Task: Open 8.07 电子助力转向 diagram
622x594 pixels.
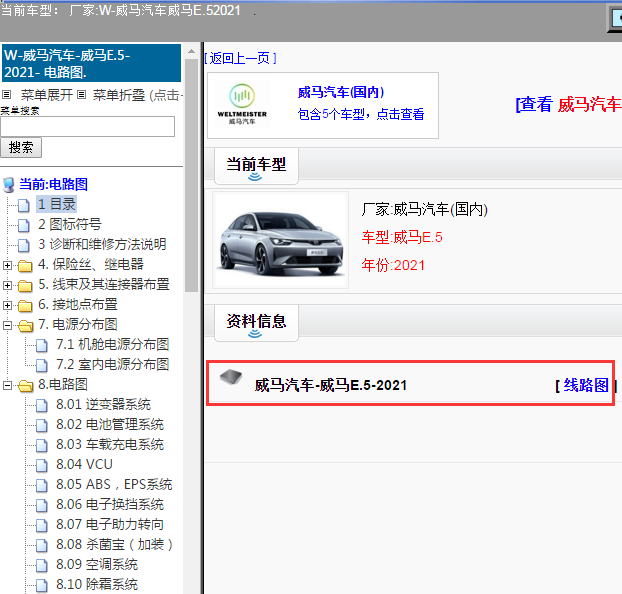Action: click(x=110, y=524)
